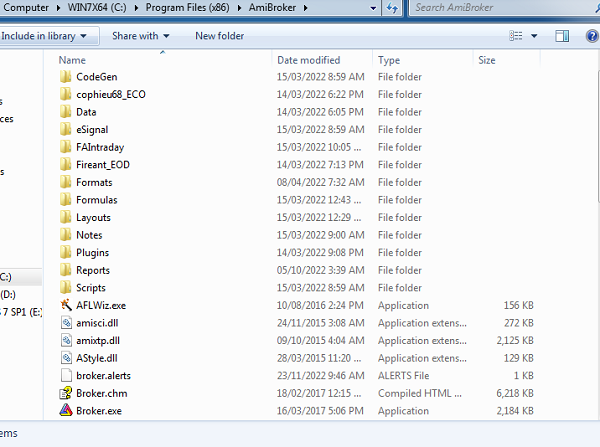The image size is (600, 447).
Task: Click the change view icon
Action: coord(516,36)
